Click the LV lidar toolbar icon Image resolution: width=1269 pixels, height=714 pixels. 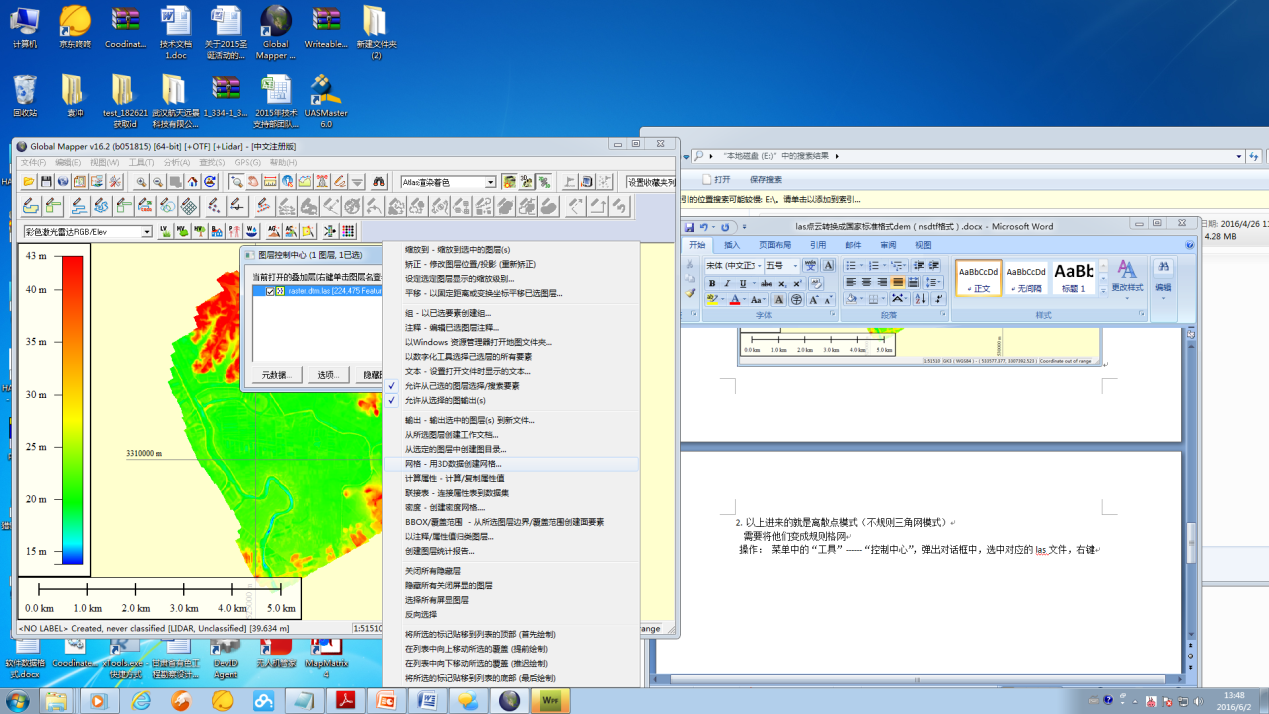coord(165,232)
